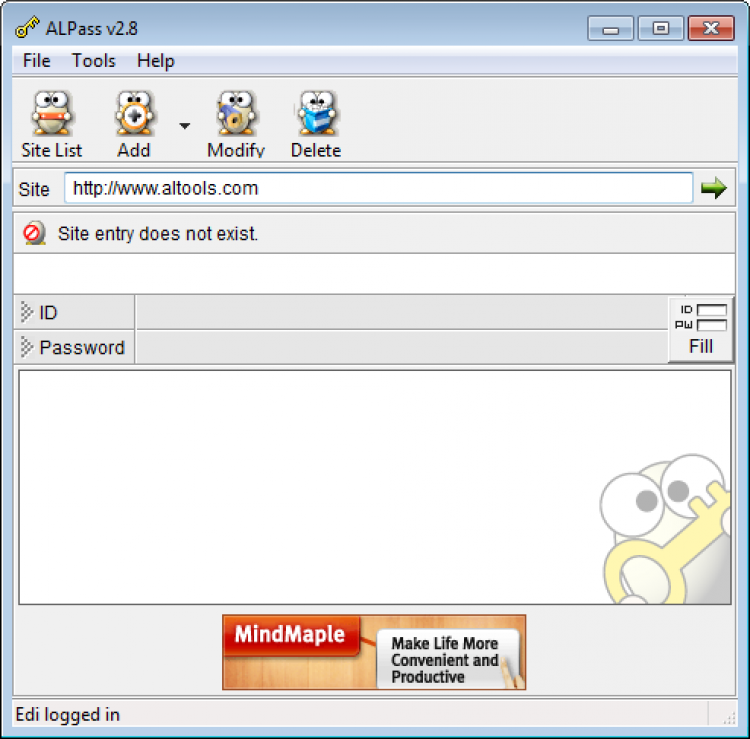Click the Delete toolbar icon
Screen dimensions: 750x739
click(316, 114)
